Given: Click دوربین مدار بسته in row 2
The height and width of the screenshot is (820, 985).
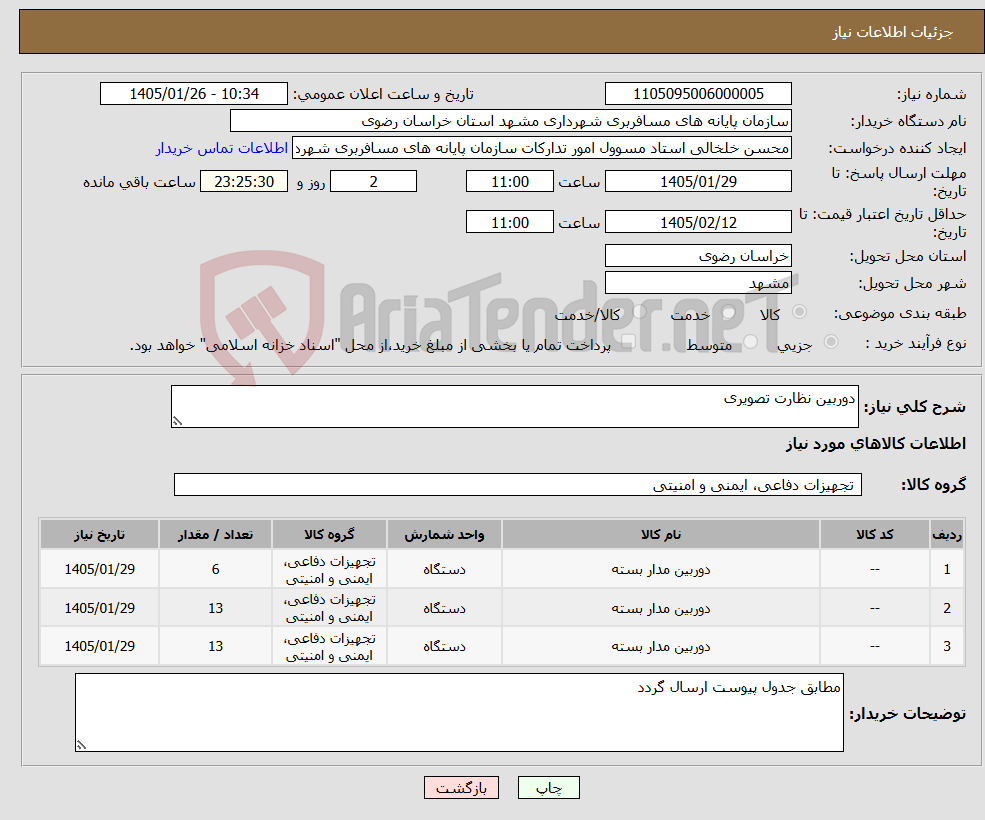Looking at the screenshot, I should [661, 608].
